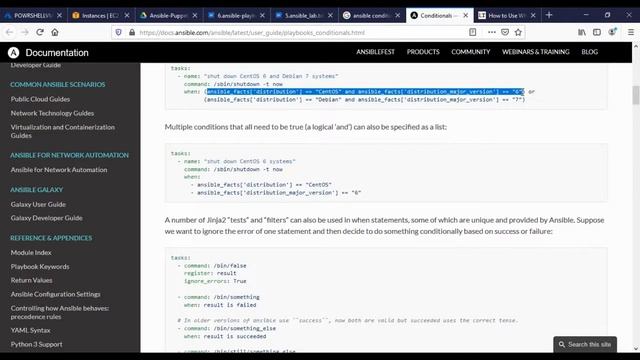Open Python 3 Support link
The height and width of the screenshot is (360, 640).
pos(36,344)
